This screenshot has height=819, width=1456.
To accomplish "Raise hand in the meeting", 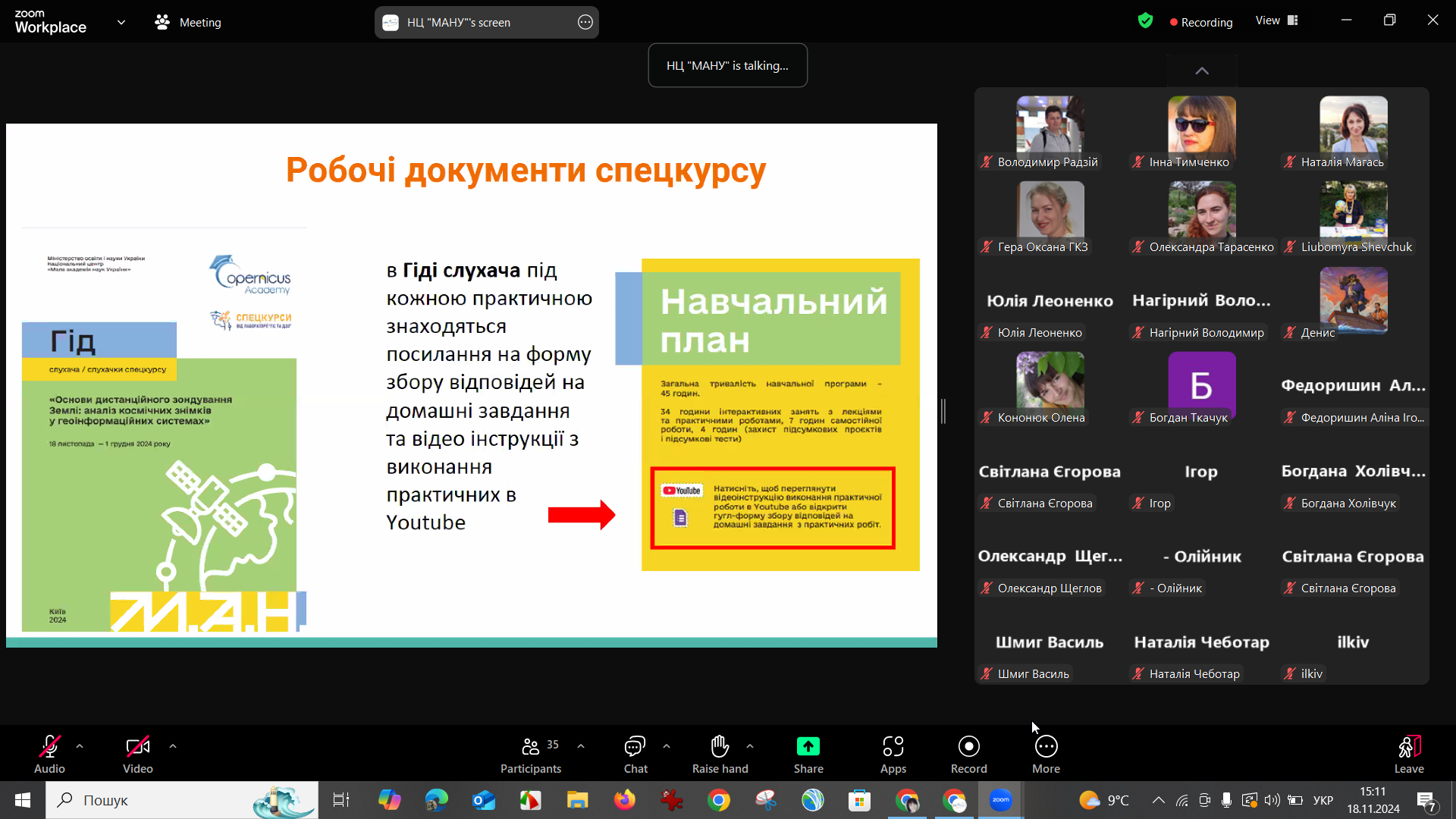I will point(720,754).
